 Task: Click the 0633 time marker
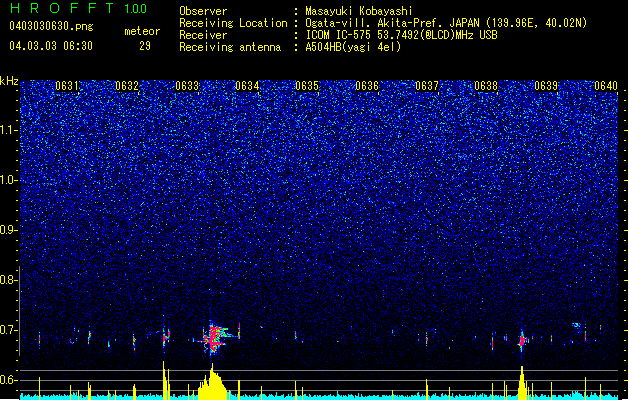click(187, 86)
